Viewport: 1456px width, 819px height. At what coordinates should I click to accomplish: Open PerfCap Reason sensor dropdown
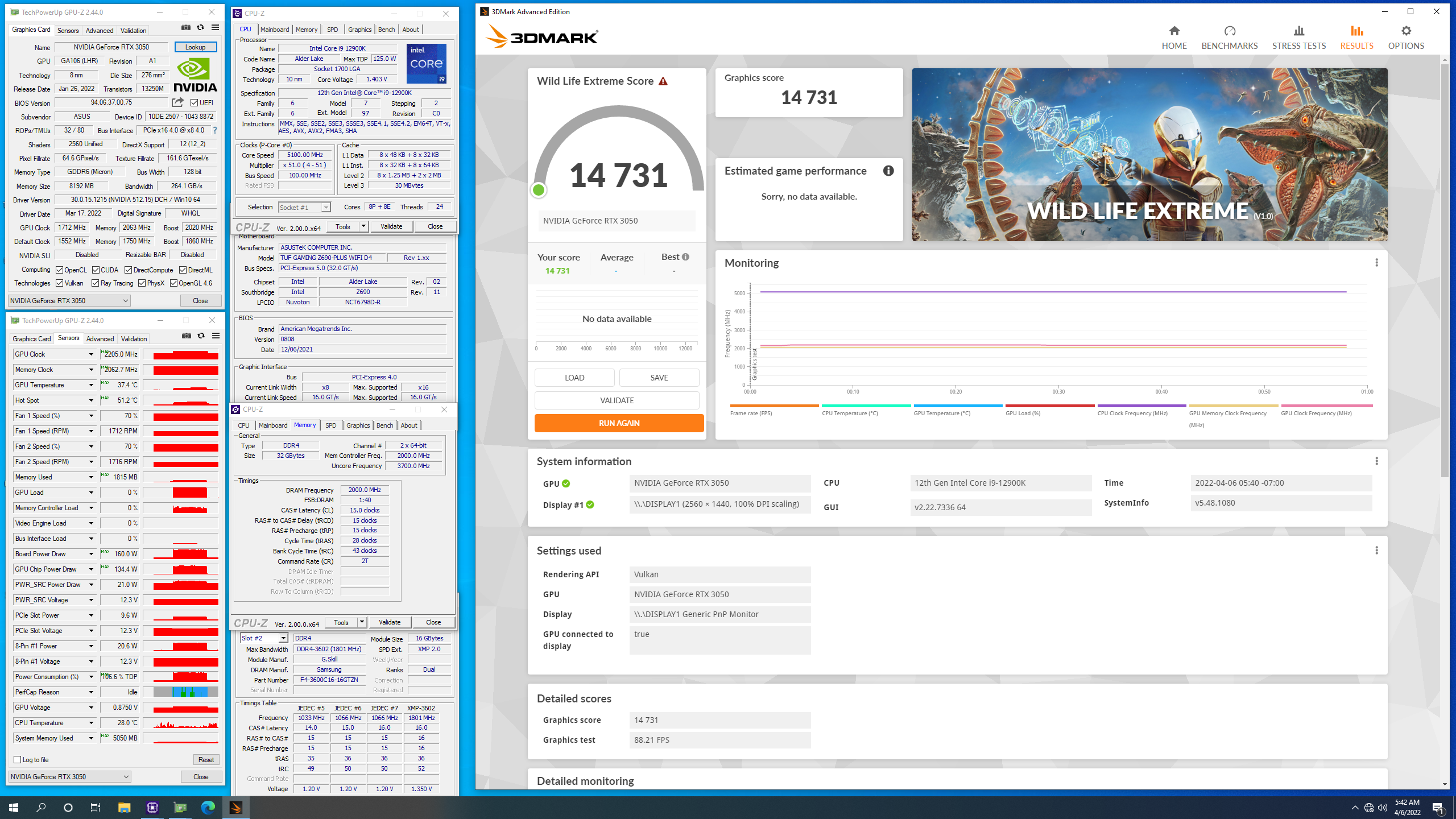tap(91, 692)
